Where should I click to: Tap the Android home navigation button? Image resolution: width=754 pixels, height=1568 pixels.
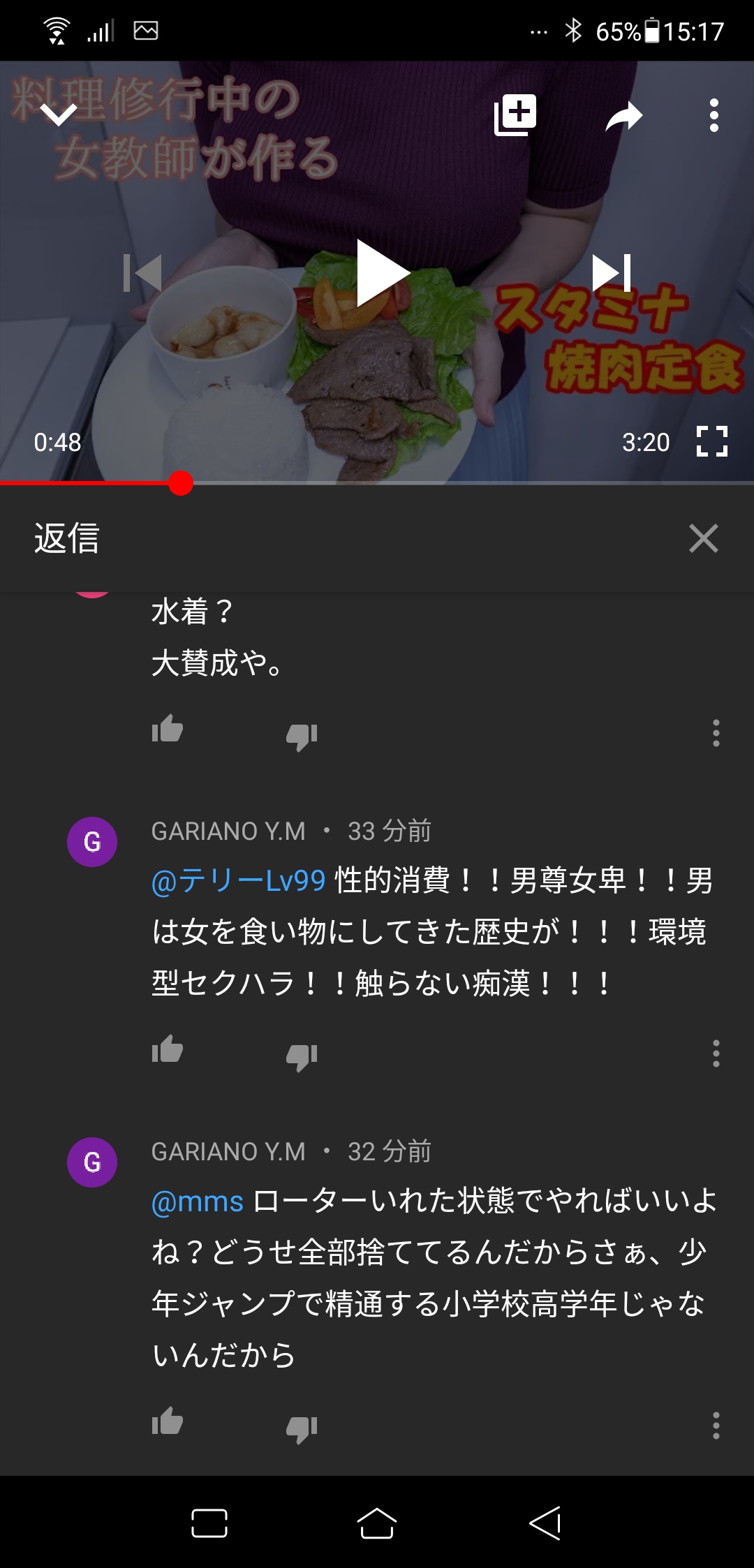377,1523
